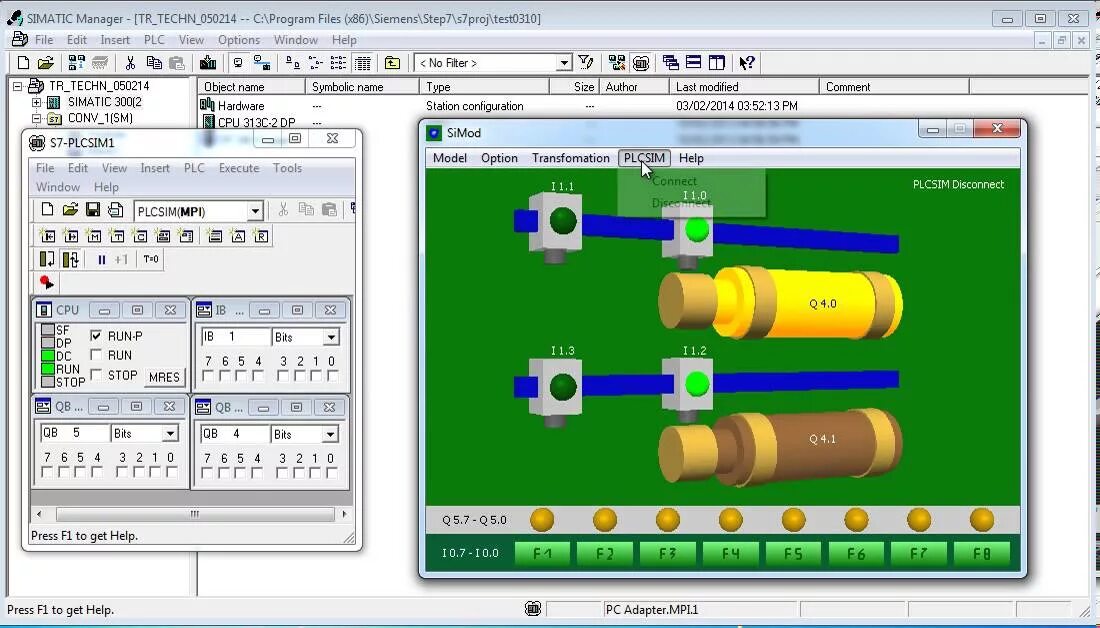Open Model menu in SiMod
The height and width of the screenshot is (628, 1100).
(450, 158)
